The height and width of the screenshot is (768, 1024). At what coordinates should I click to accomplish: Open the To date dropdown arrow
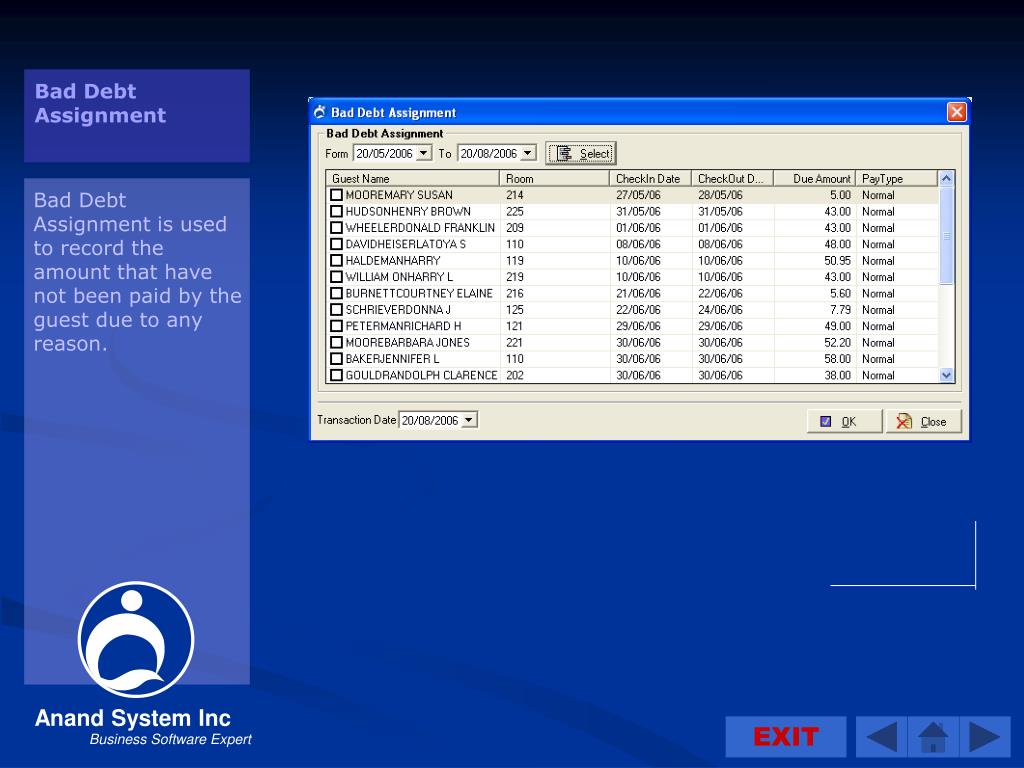[528, 153]
